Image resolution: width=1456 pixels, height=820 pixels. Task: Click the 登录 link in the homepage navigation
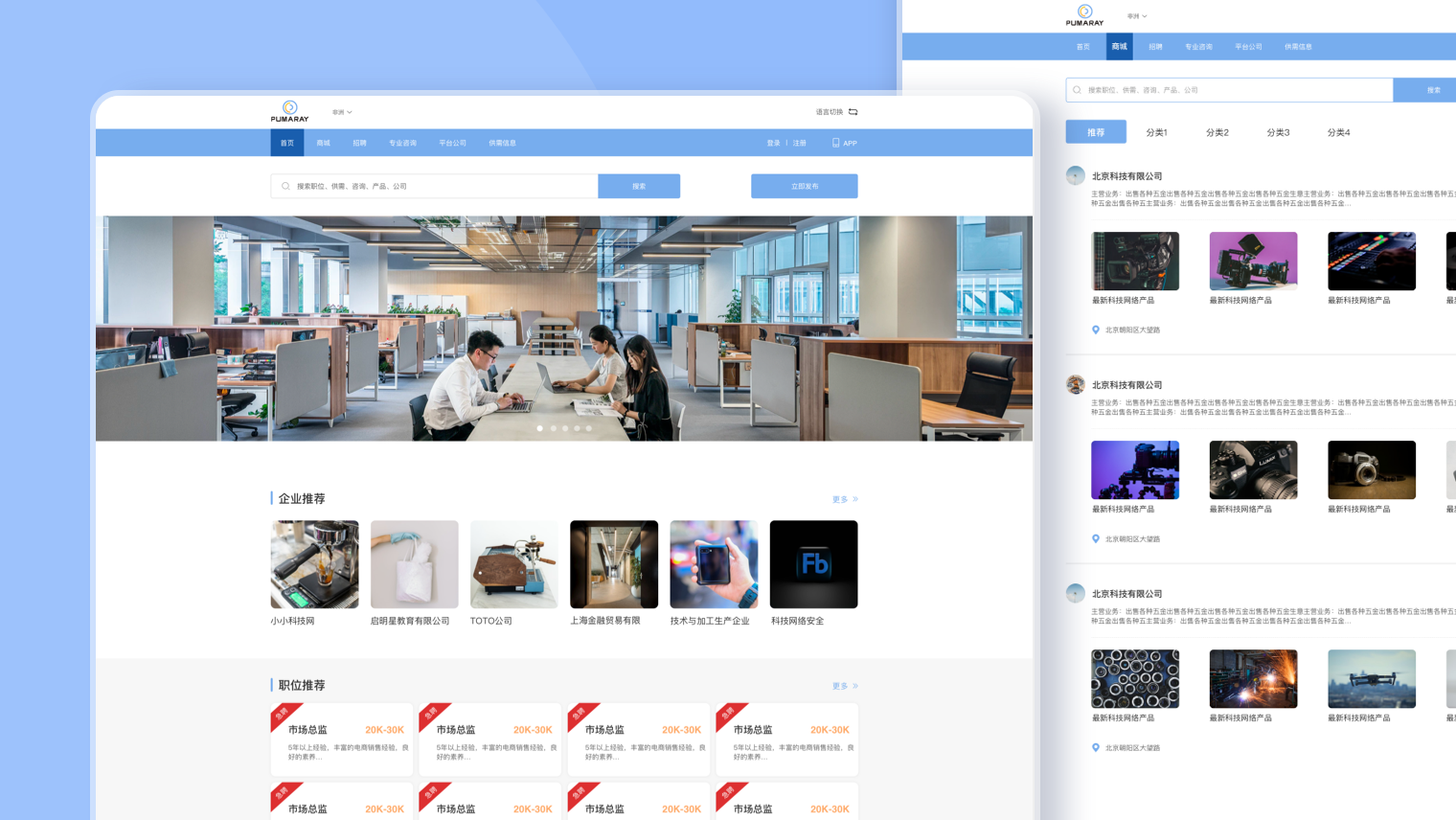click(x=773, y=143)
